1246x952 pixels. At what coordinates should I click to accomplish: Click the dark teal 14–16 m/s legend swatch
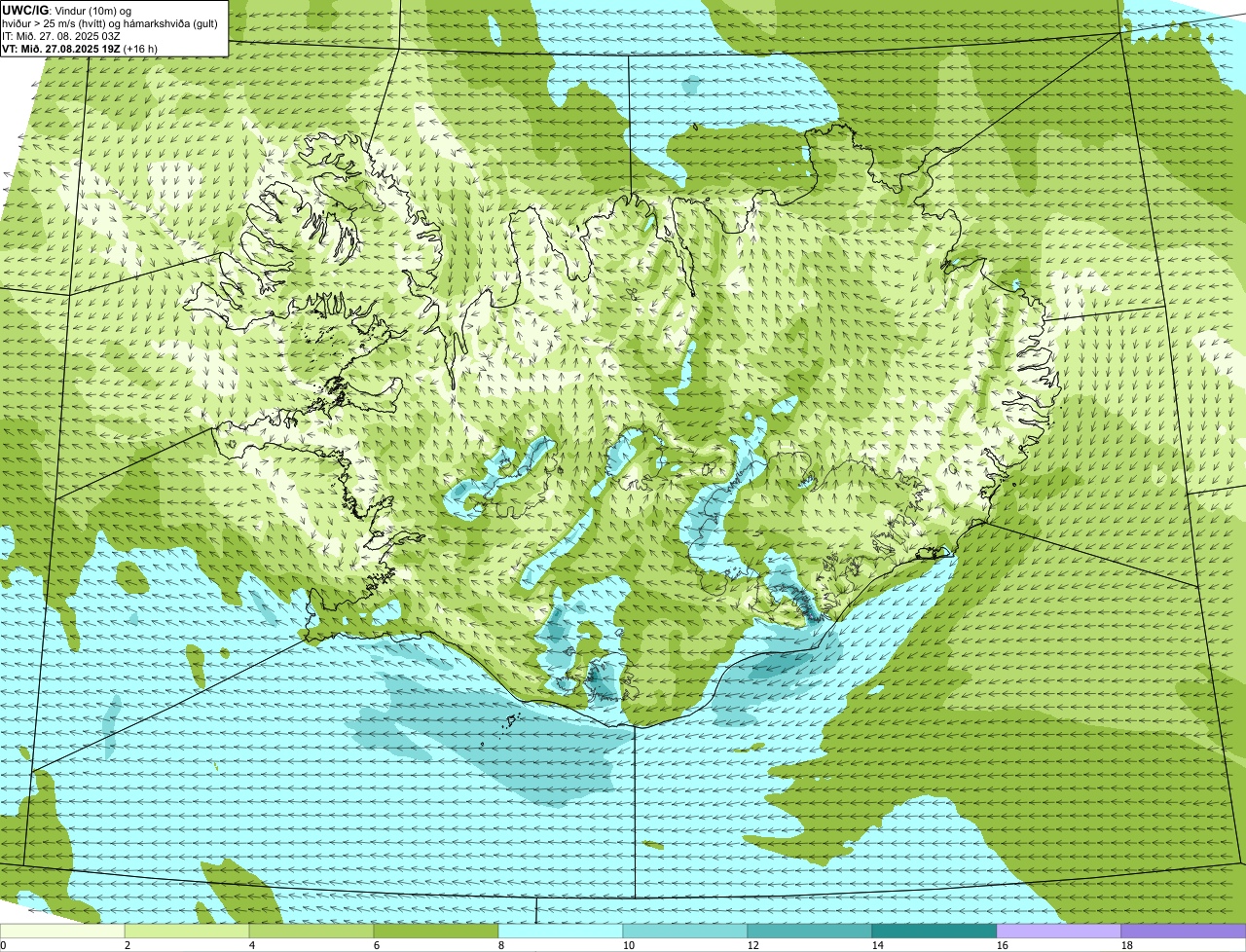point(934,932)
